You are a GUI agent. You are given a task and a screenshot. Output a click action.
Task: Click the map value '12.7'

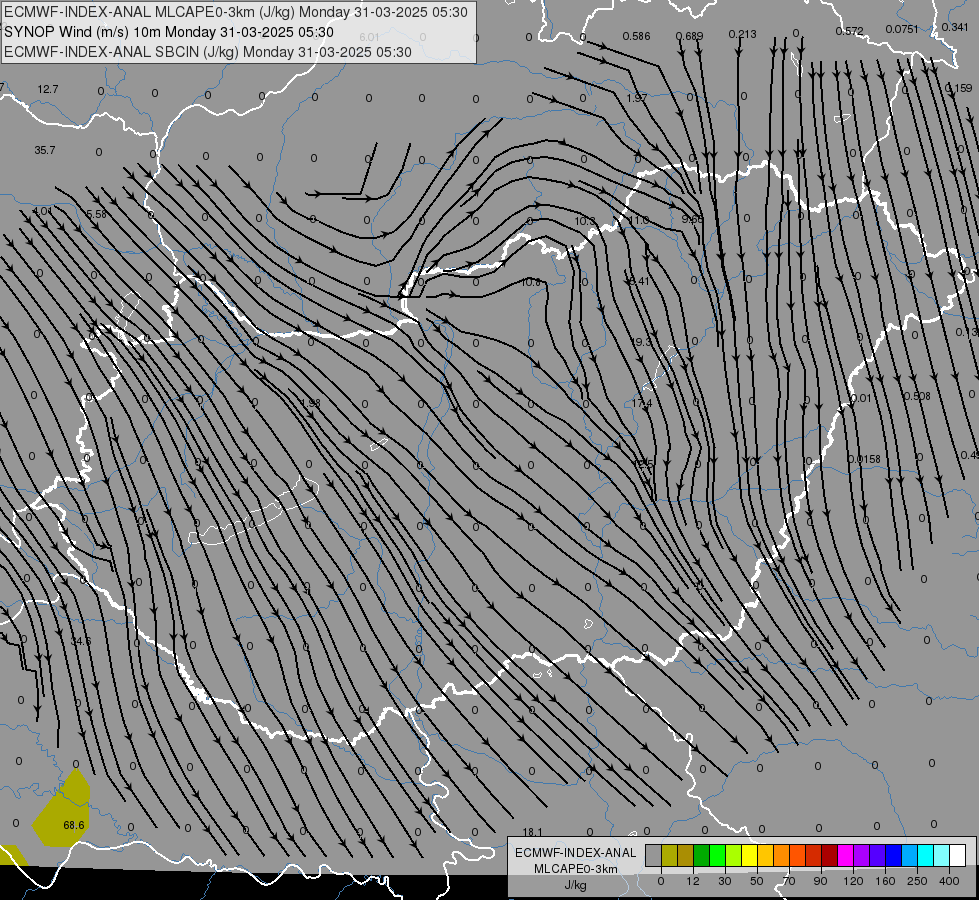[47, 89]
